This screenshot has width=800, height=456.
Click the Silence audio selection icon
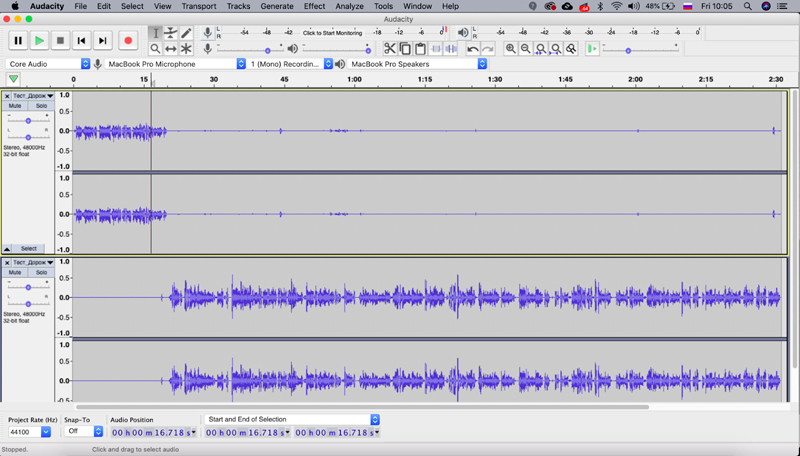[451, 48]
